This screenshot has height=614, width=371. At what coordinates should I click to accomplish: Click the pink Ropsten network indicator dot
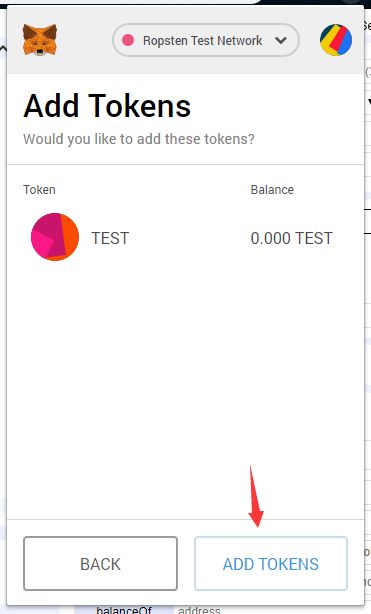128,40
